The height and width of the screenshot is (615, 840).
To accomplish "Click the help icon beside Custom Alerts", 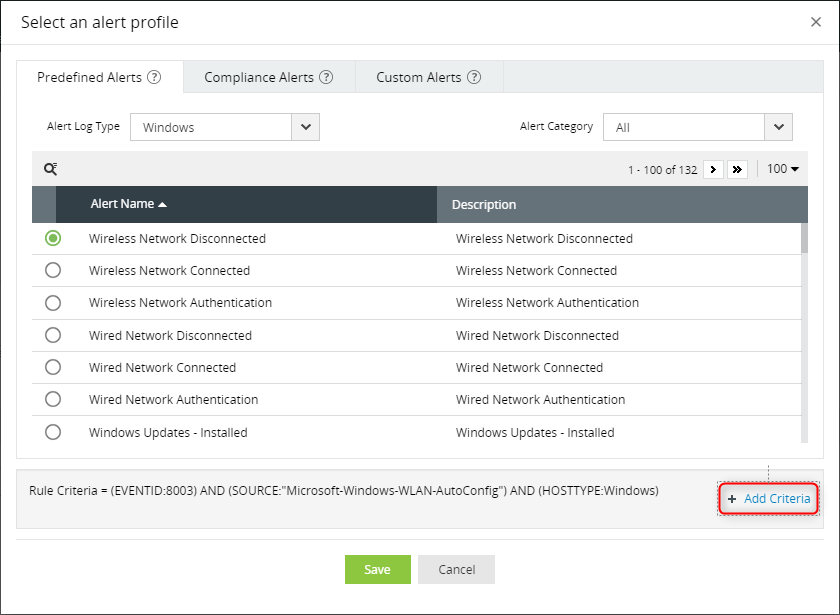I will pos(474,77).
